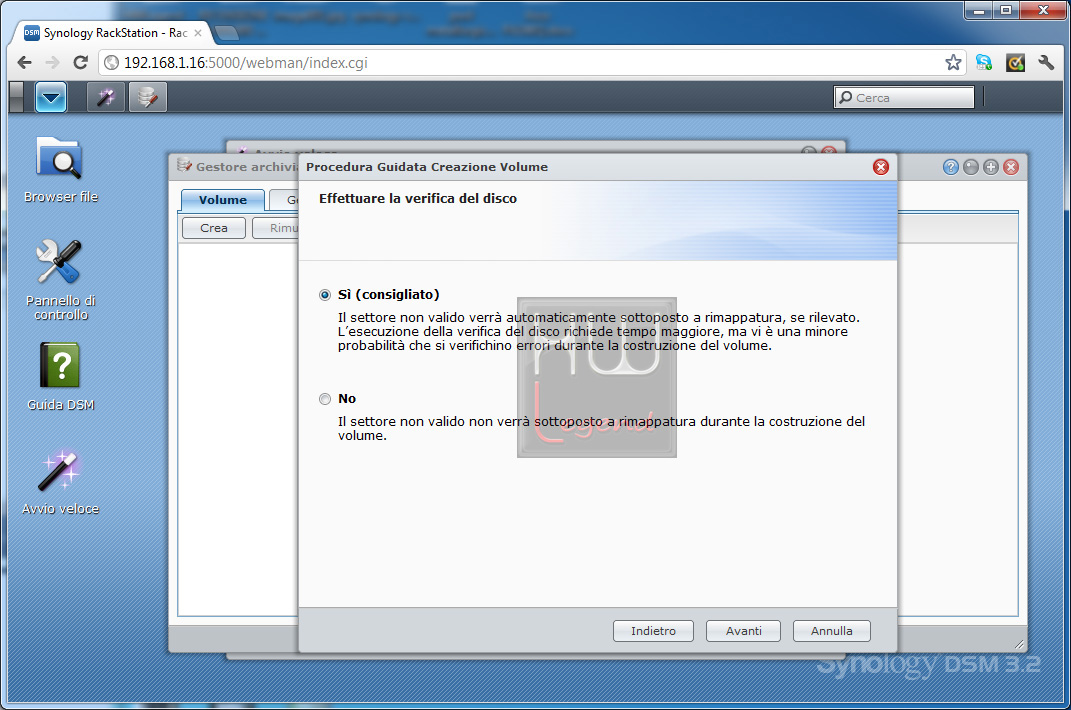
Task: Go back with the Indietro button
Action: 653,631
